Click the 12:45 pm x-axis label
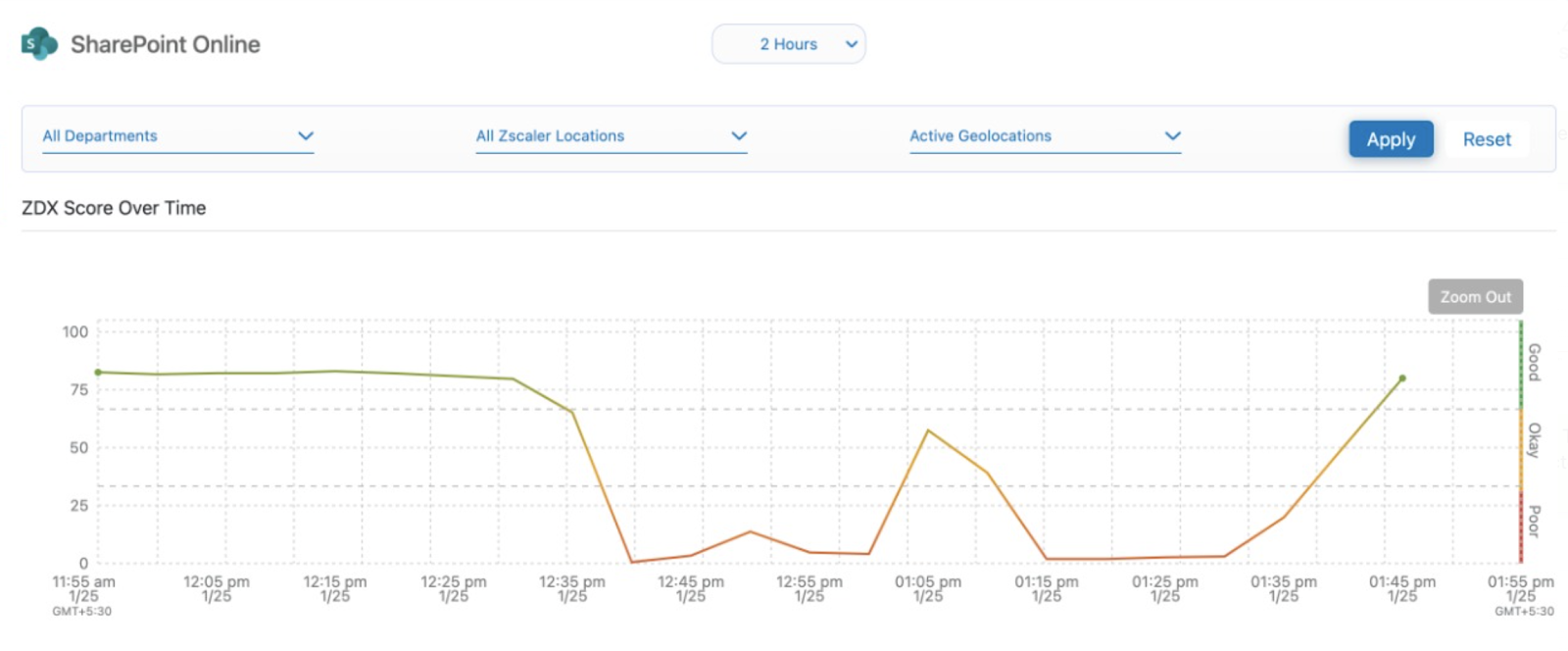1568x651 pixels. (691, 588)
